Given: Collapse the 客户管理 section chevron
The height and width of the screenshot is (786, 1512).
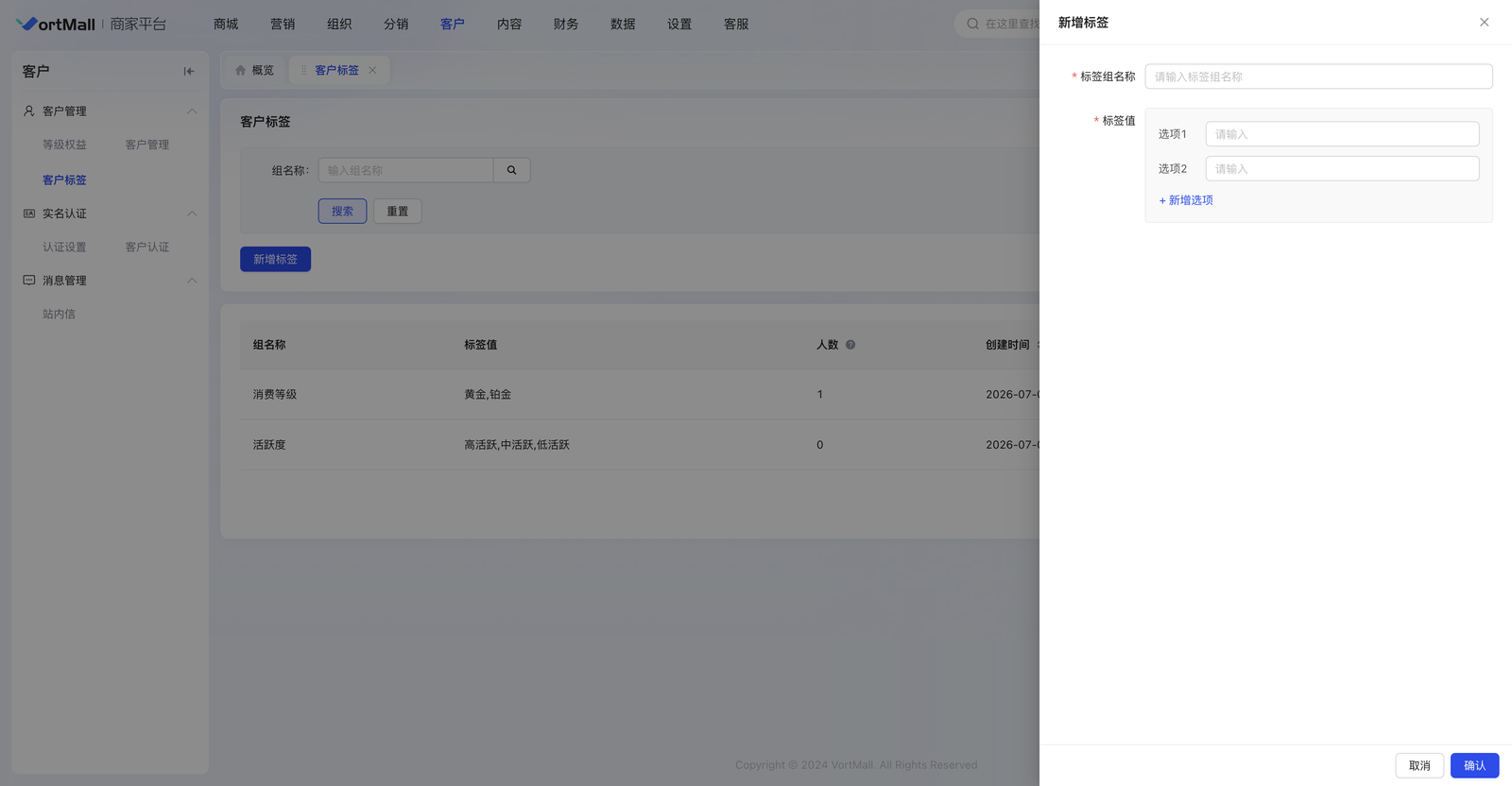Looking at the screenshot, I should click(192, 111).
